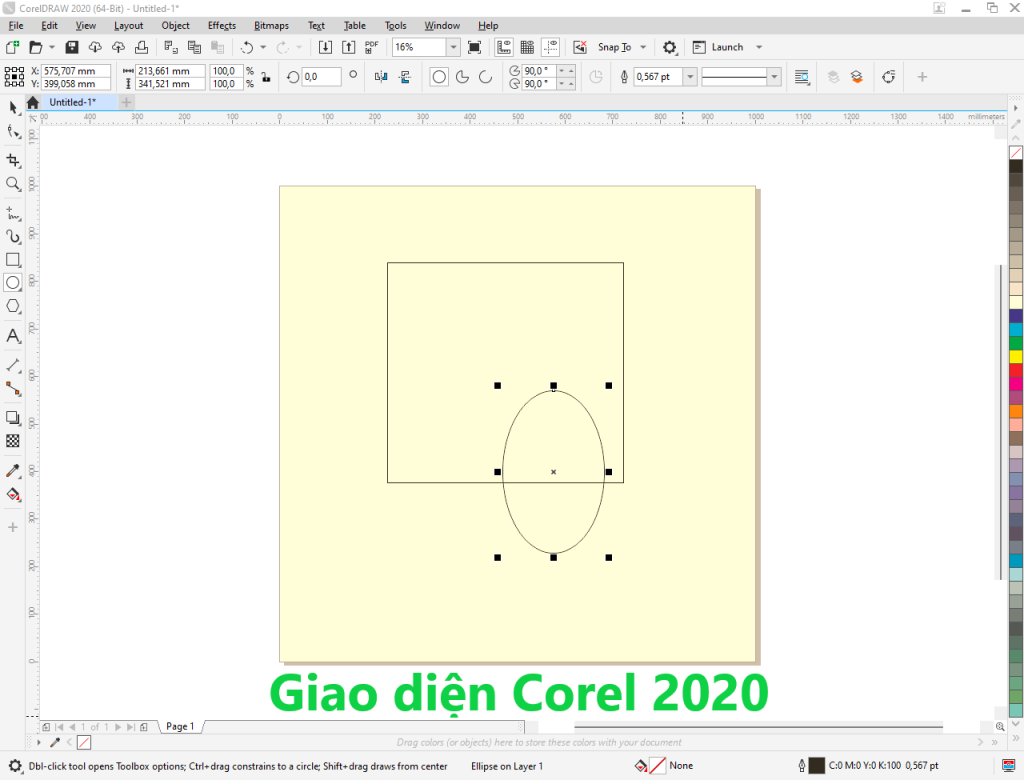
Task: Select the Polygon tool
Action: point(13,306)
